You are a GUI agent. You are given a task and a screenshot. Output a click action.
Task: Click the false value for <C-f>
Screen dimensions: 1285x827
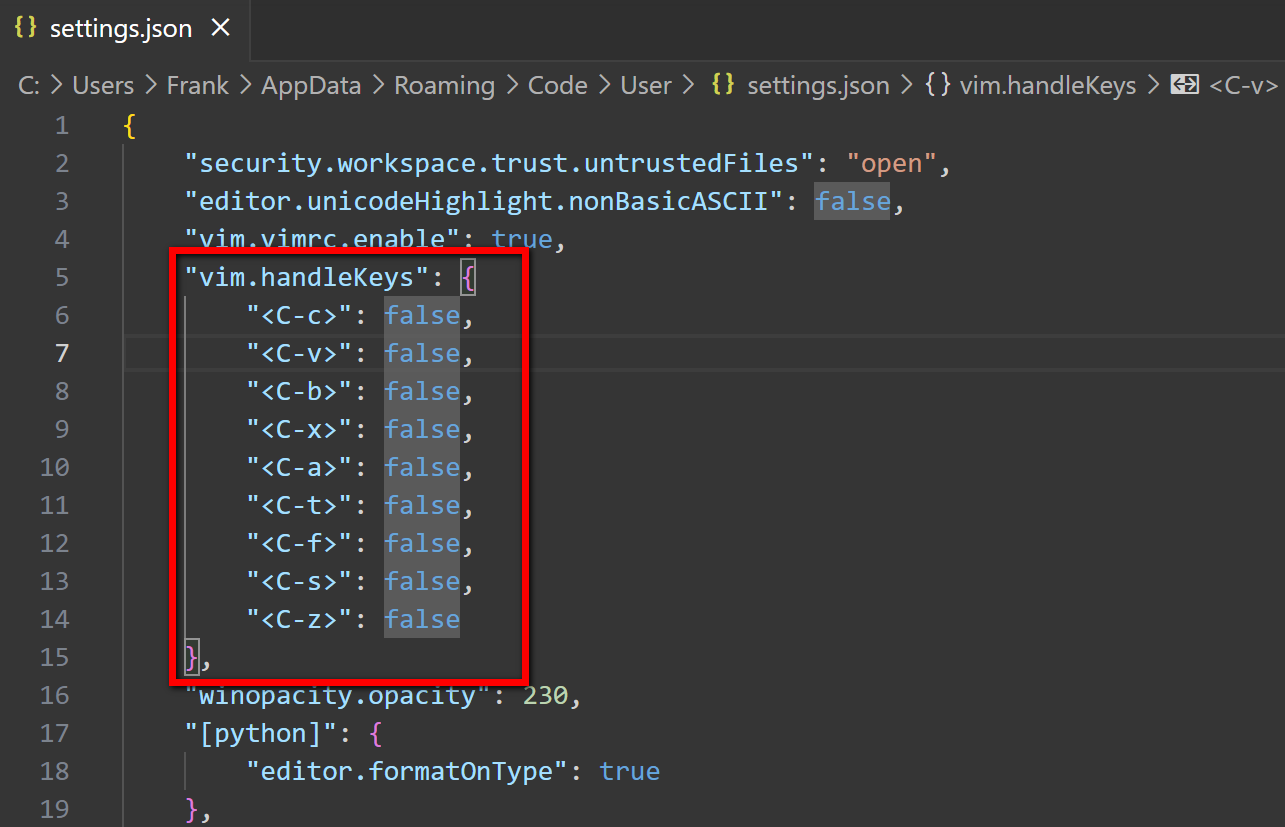[422, 543]
